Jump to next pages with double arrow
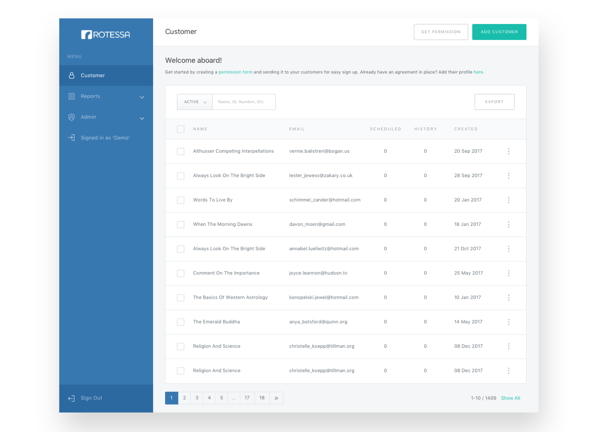600x432 pixels. point(276,398)
